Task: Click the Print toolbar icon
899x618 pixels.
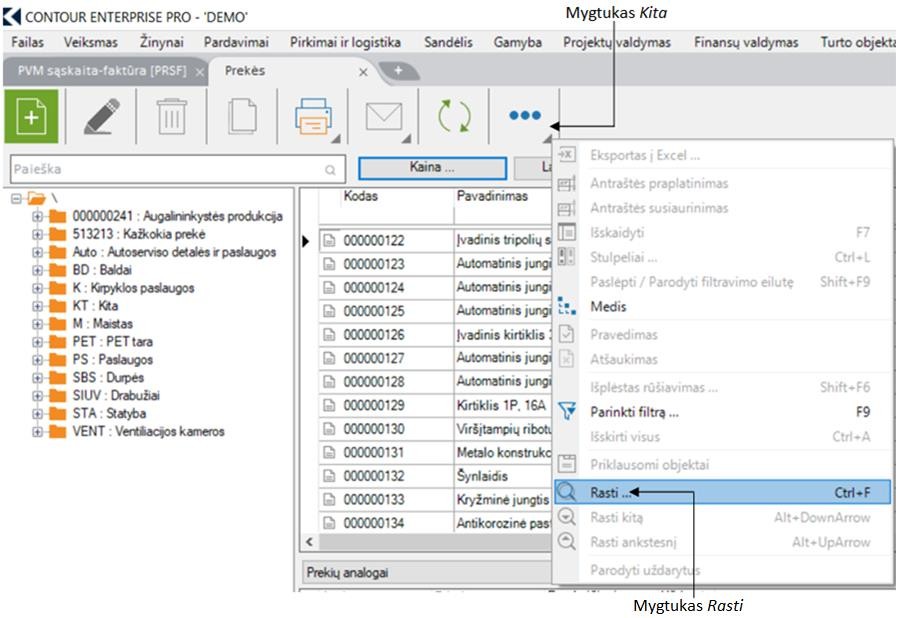Action: 313,116
